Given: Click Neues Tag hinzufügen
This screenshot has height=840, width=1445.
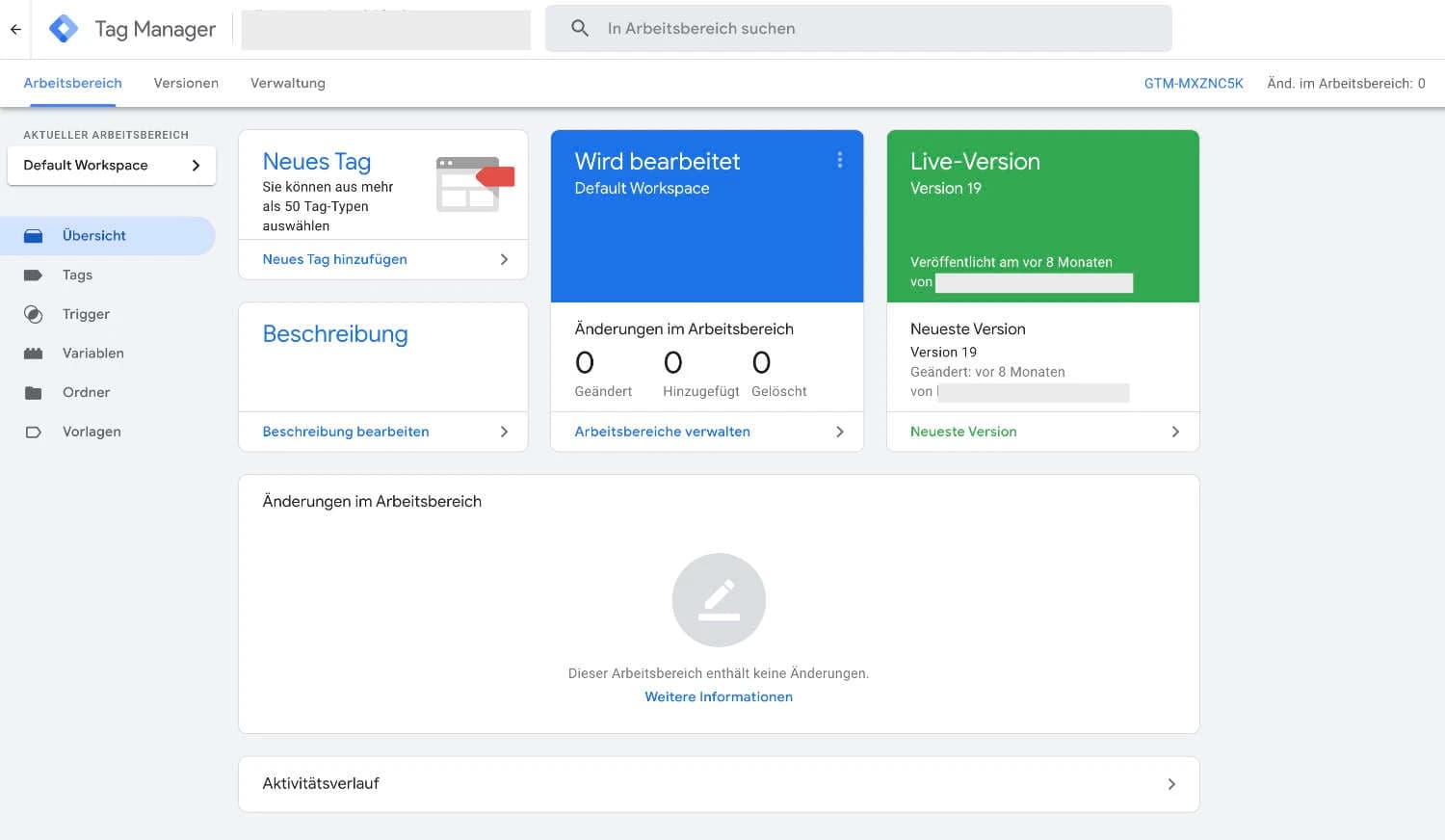Looking at the screenshot, I should 334,259.
